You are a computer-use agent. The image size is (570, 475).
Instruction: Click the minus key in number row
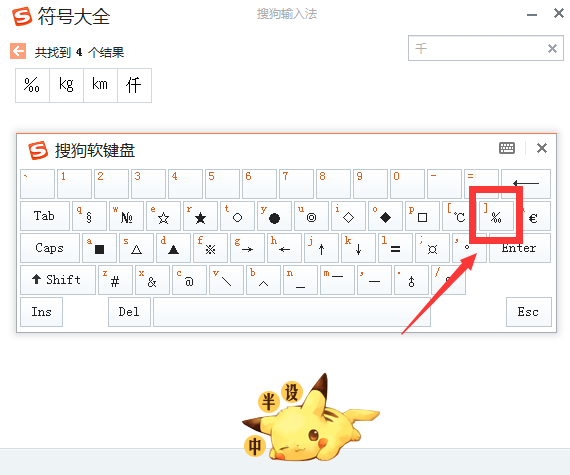click(x=445, y=184)
